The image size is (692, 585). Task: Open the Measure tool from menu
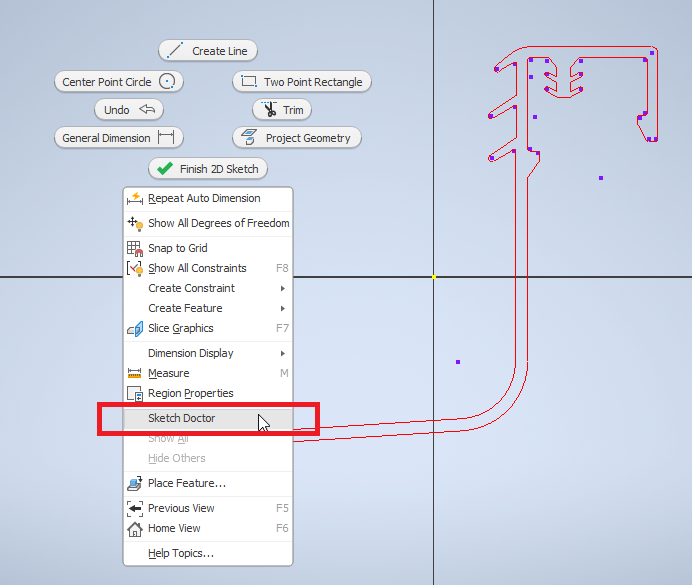tap(208, 373)
